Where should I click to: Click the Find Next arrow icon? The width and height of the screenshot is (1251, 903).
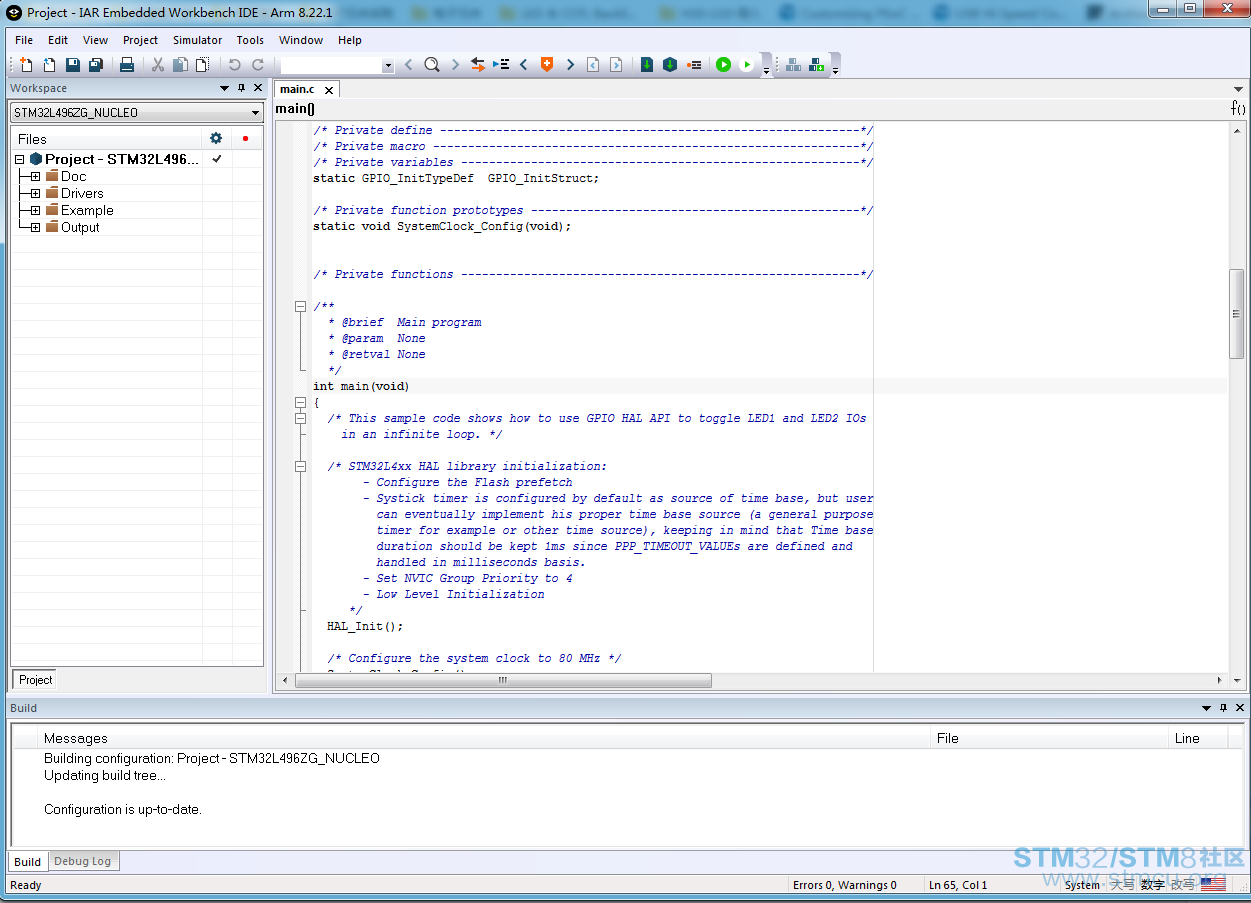(455, 65)
